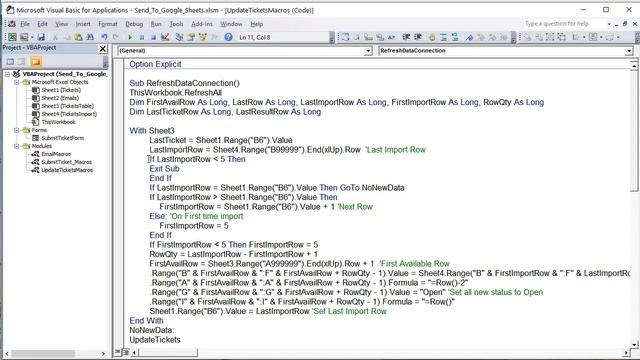The width and height of the screenshot is (640, 360).
Task: Toggle a bookmark with the blue flag icon
Action: coord(469,37)
